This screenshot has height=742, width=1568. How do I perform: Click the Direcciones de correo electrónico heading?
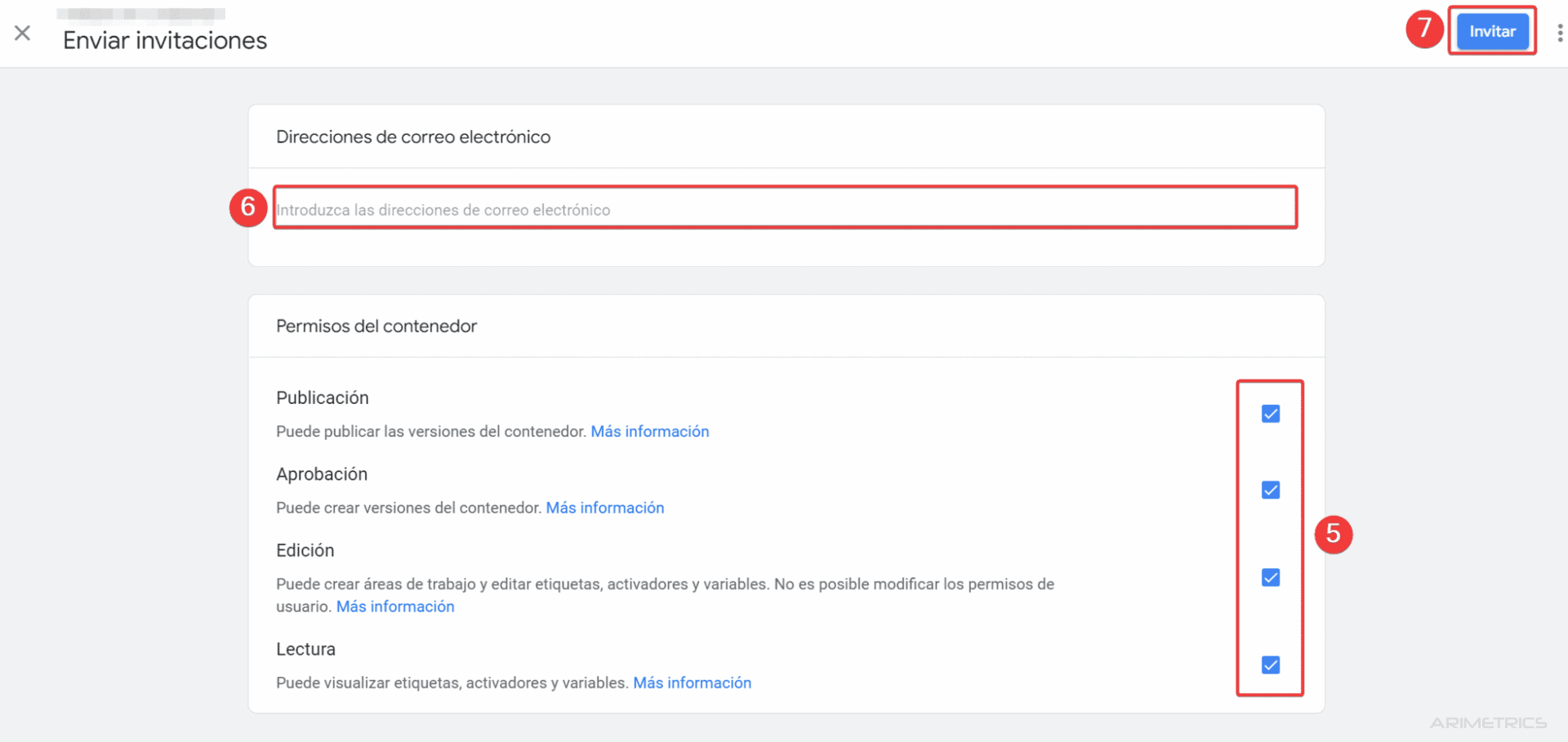click(x=413, y=136)
